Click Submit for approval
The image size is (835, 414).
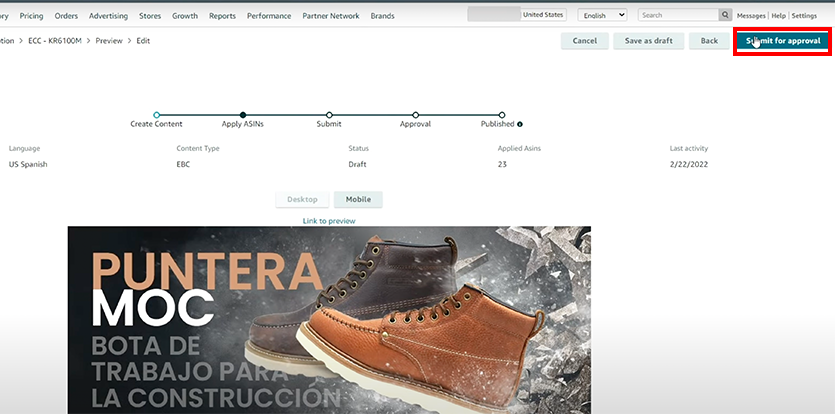click(x=783, y=40)
